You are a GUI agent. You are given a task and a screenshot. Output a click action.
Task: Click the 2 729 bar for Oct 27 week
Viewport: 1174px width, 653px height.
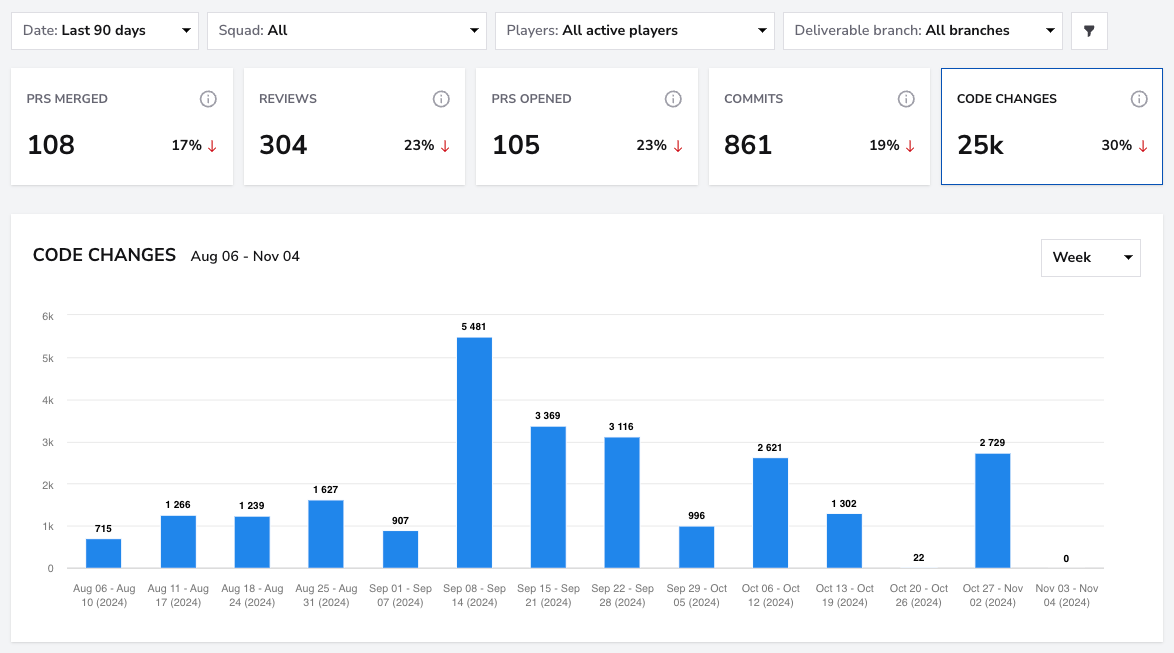992,511
